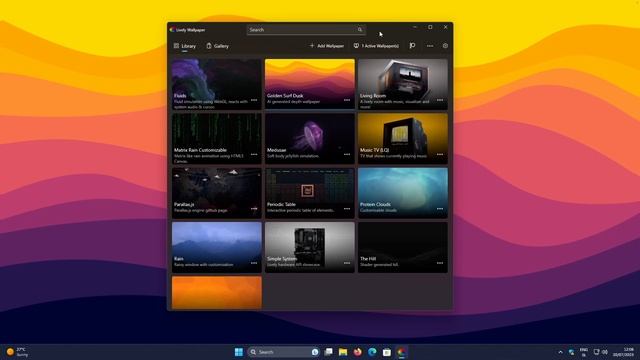Open more options on Parallax.js
Viewport: 640px width, 360px height.
pos(254,209)
